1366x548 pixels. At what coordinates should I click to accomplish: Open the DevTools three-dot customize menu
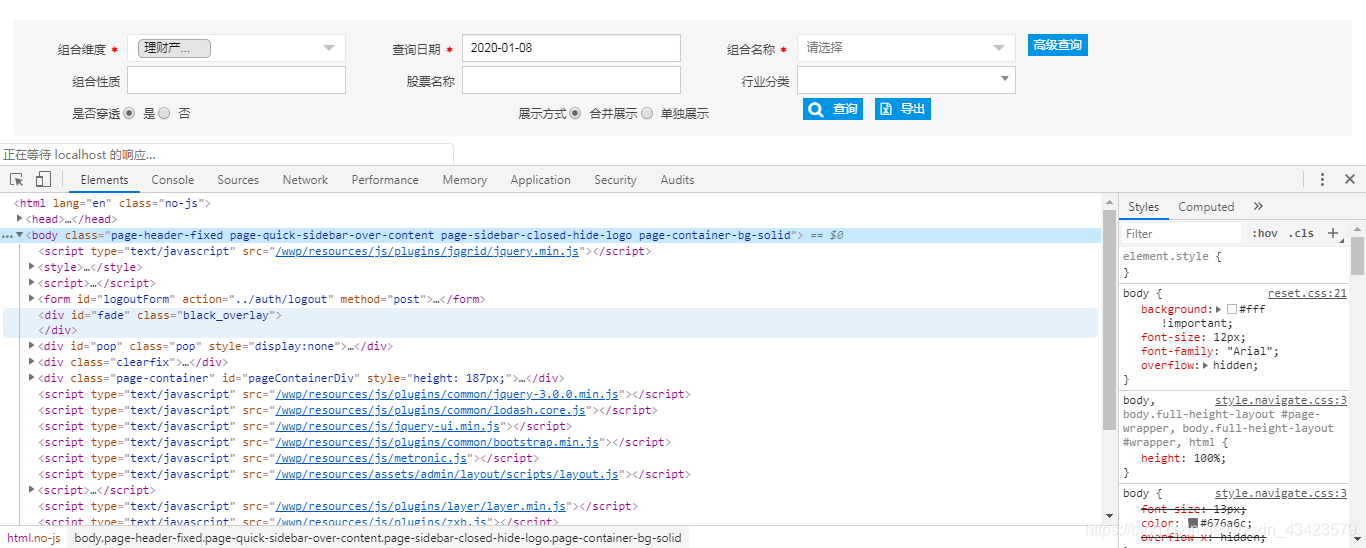[x=1322, y=180]
